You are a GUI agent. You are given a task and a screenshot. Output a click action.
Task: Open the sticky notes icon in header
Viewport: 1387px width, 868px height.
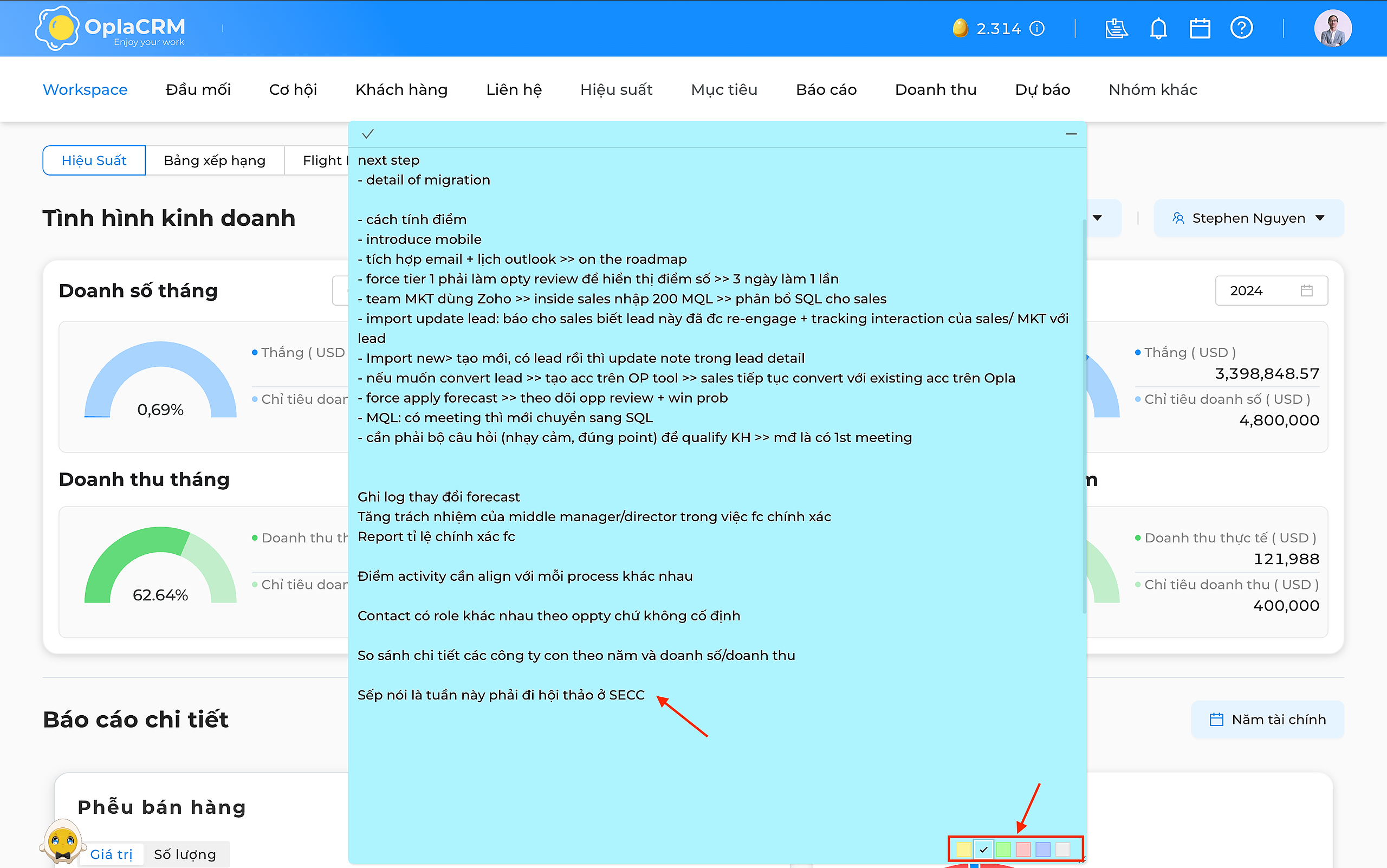click(x=1116, y=28)
